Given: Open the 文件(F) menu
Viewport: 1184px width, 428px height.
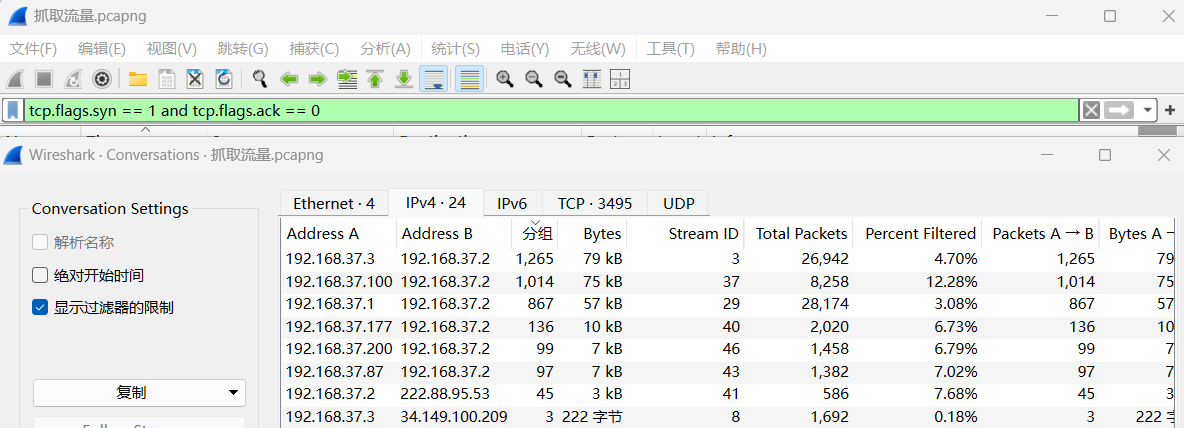Looking at the screenshot, I should click(33, 49).
